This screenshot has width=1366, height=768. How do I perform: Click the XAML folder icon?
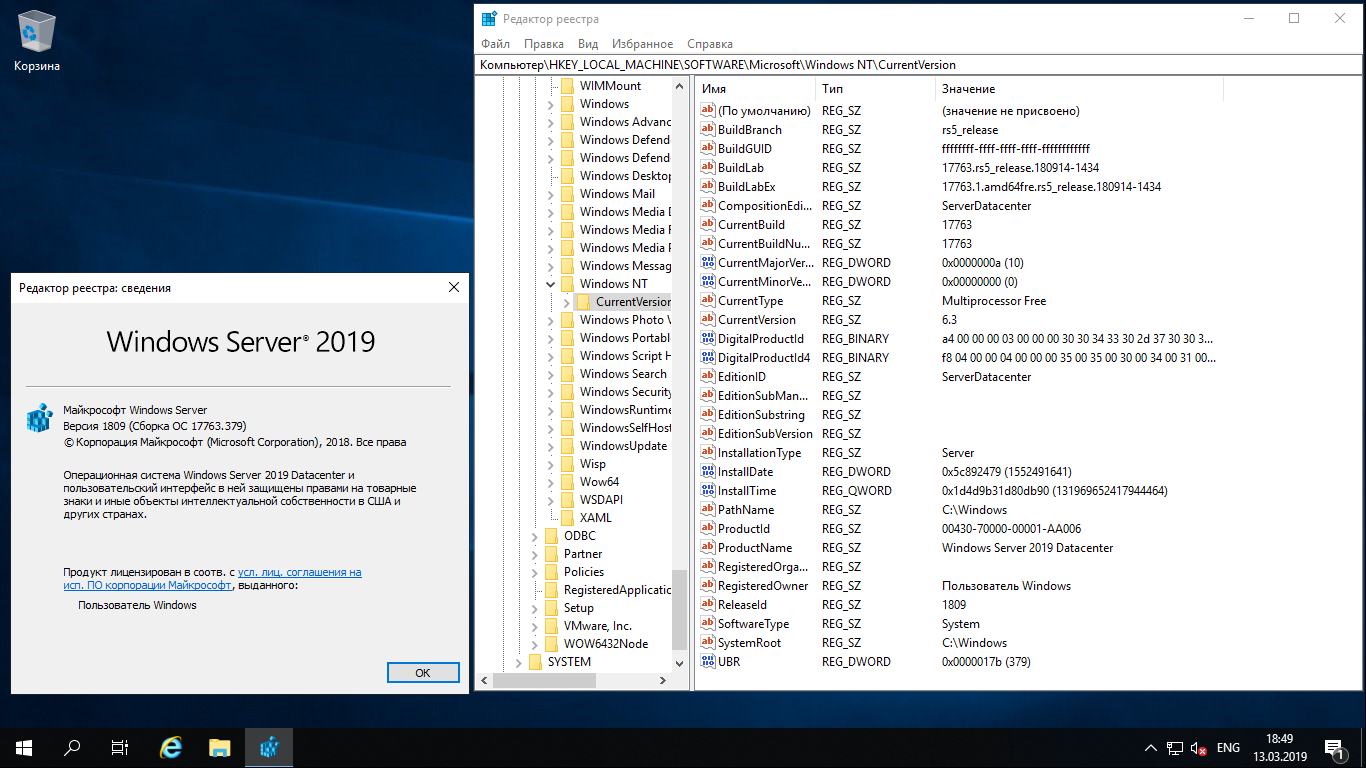[x=567, y=518]
